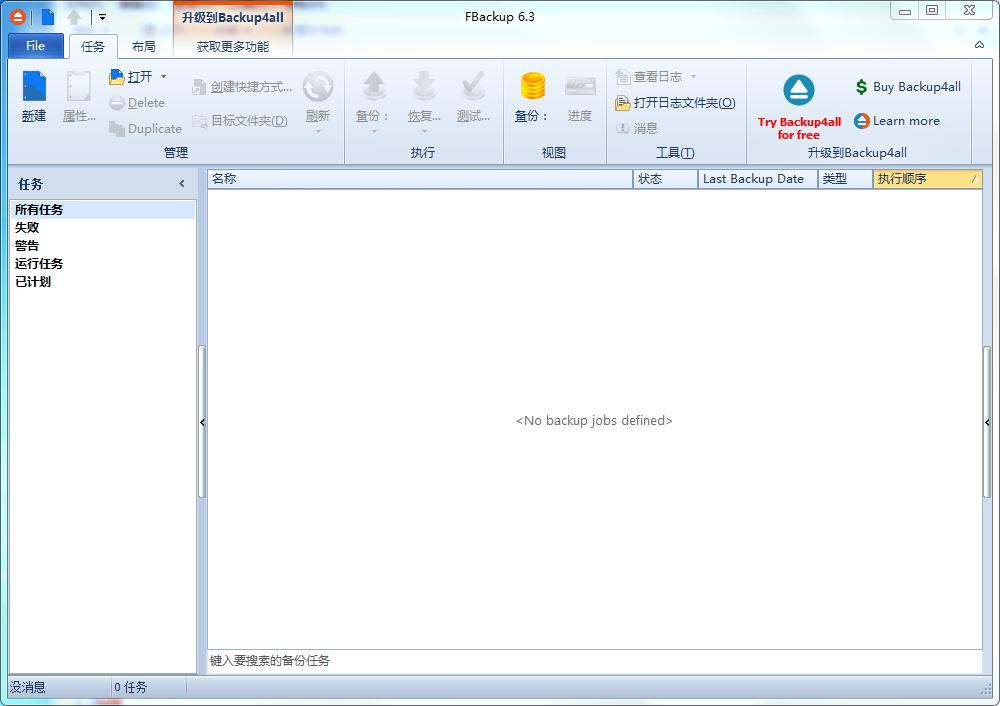Click Delete in the manage group

[x=137, y=103]
